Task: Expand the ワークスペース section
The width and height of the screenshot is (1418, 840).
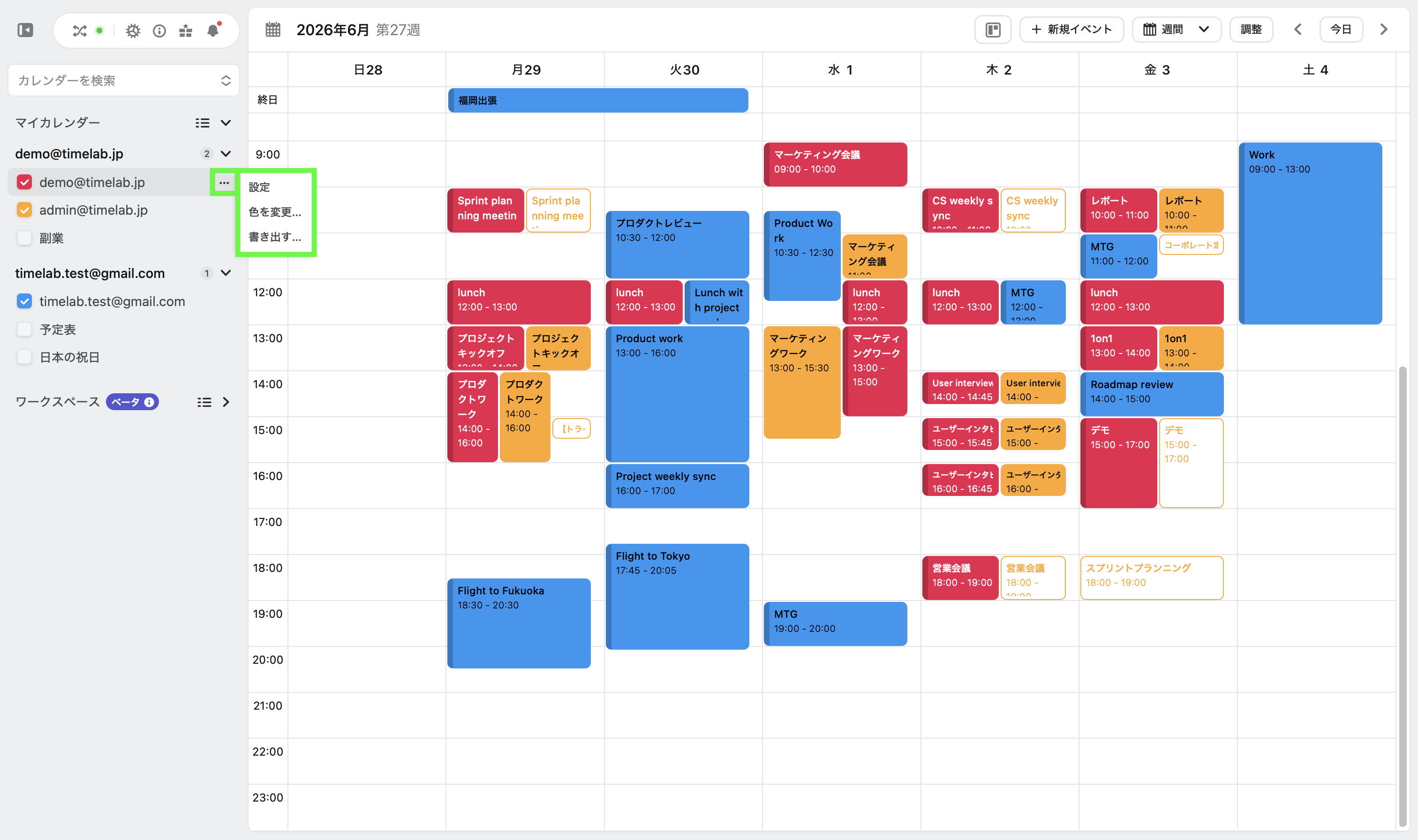Action: coord(226,402)
